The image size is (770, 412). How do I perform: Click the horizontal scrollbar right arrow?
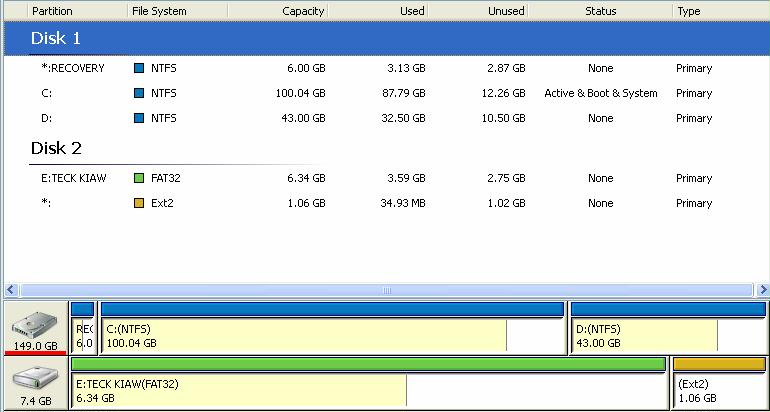[x=760, y=291]
